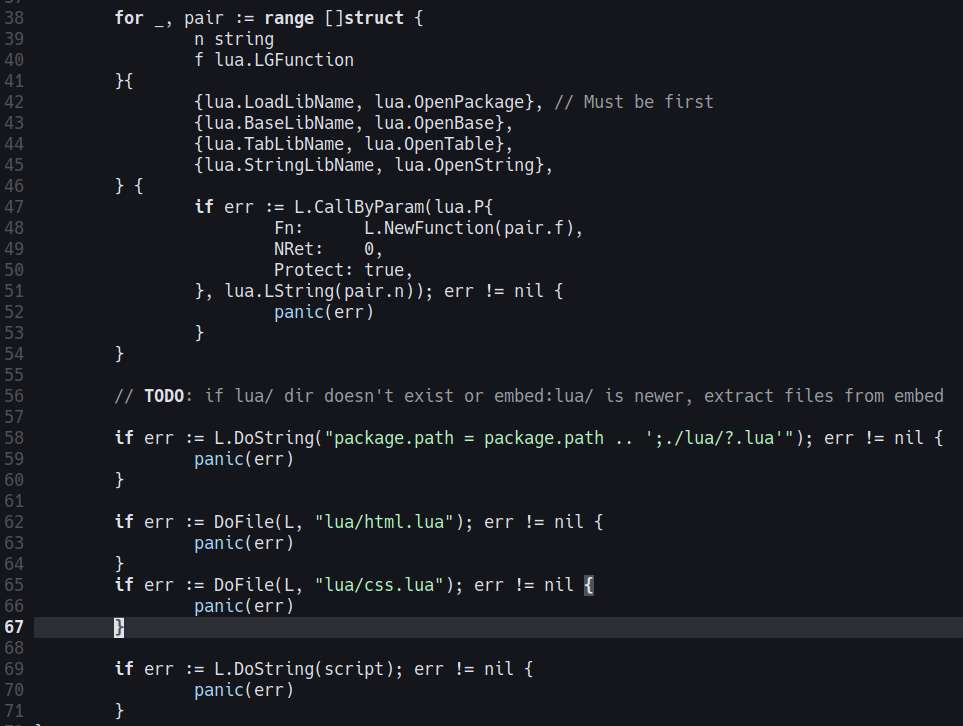Image resolution: width=963 pixels, height=726 pixels.
Task: Click 'L.CallByParam' on line 47
Action: [x=359, y=207]
